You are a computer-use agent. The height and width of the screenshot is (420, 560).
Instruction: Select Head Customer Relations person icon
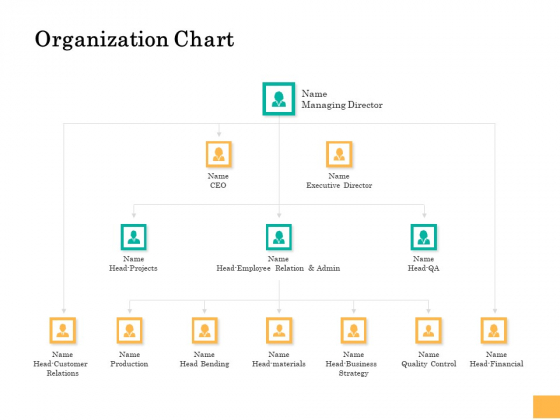click(x=62, y=330)
